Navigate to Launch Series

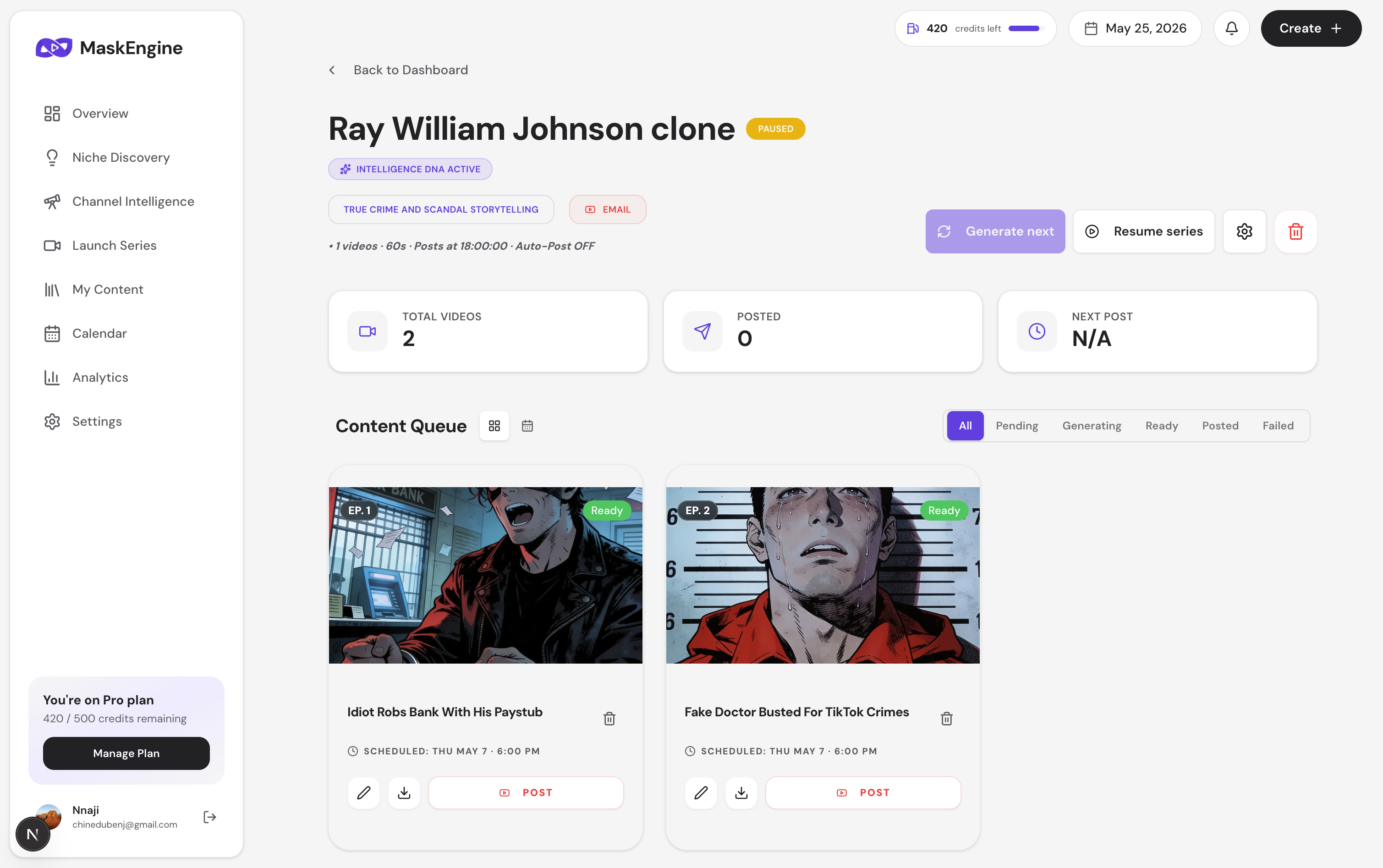point(126,245)
